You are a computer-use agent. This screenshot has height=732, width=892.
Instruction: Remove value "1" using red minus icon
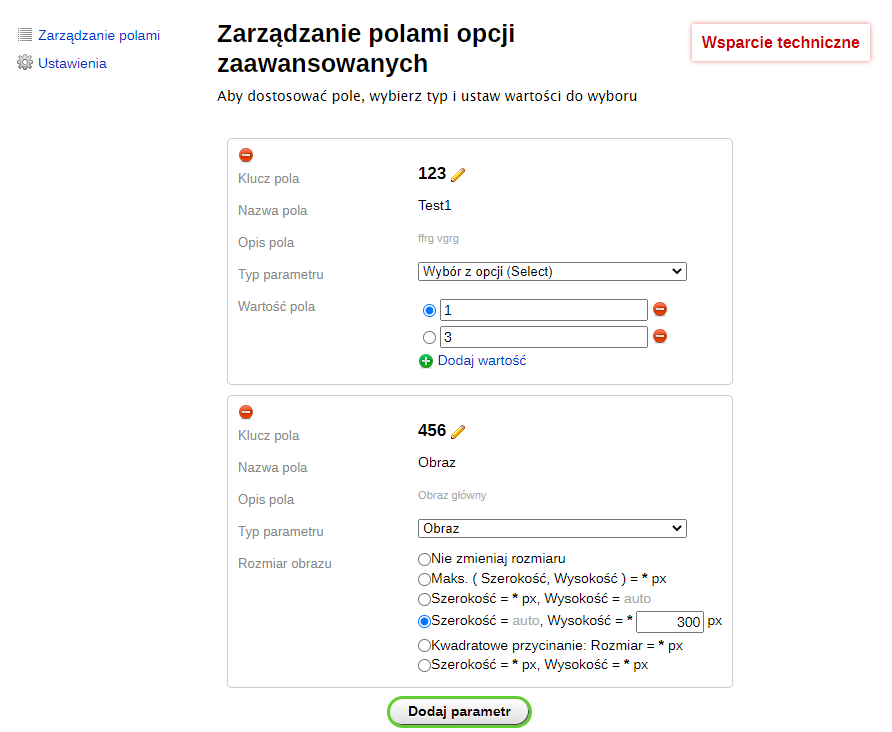click(660, 310)
